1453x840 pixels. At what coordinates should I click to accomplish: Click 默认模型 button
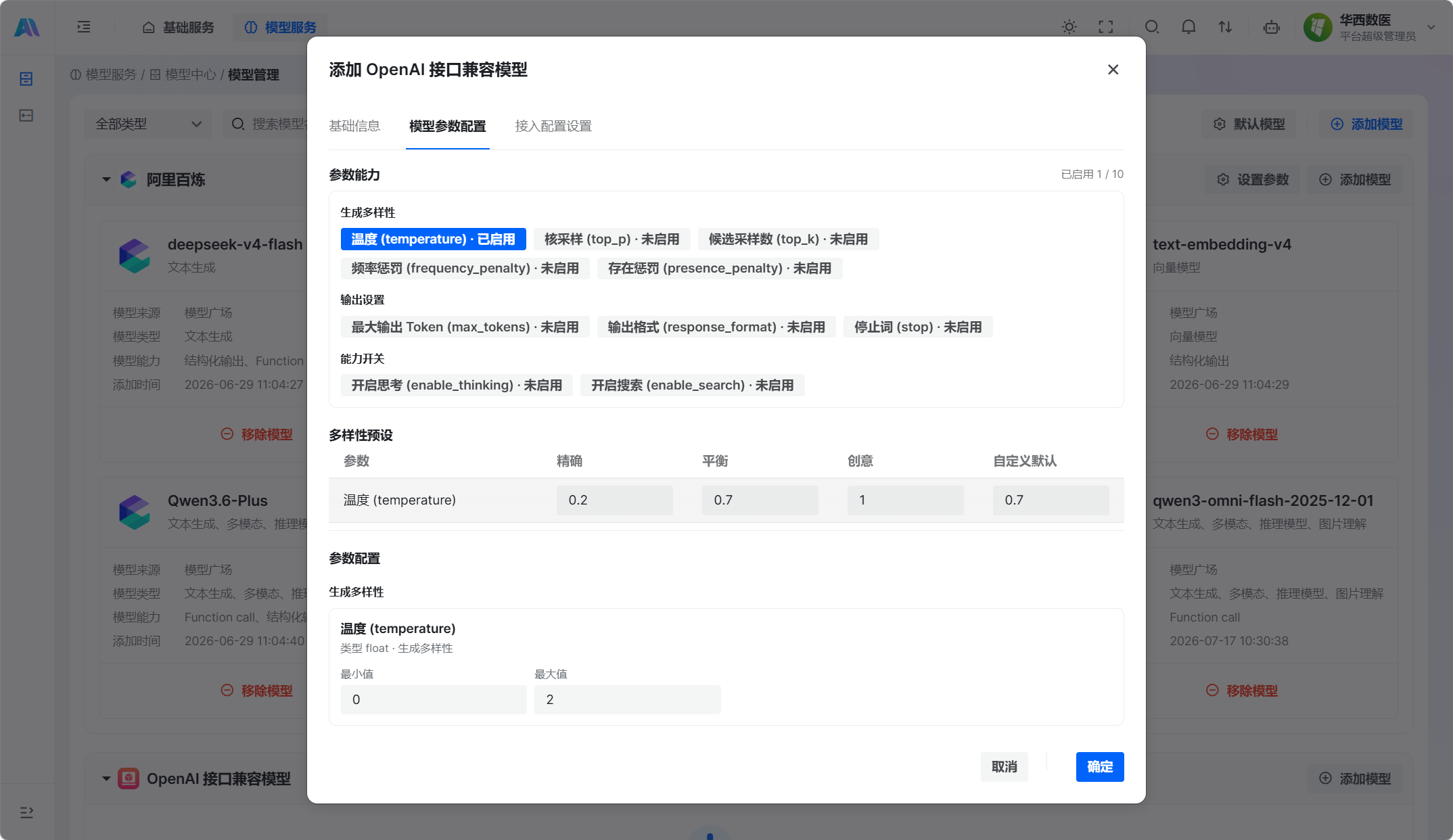pyautogui.click(x=1249, y=124)
